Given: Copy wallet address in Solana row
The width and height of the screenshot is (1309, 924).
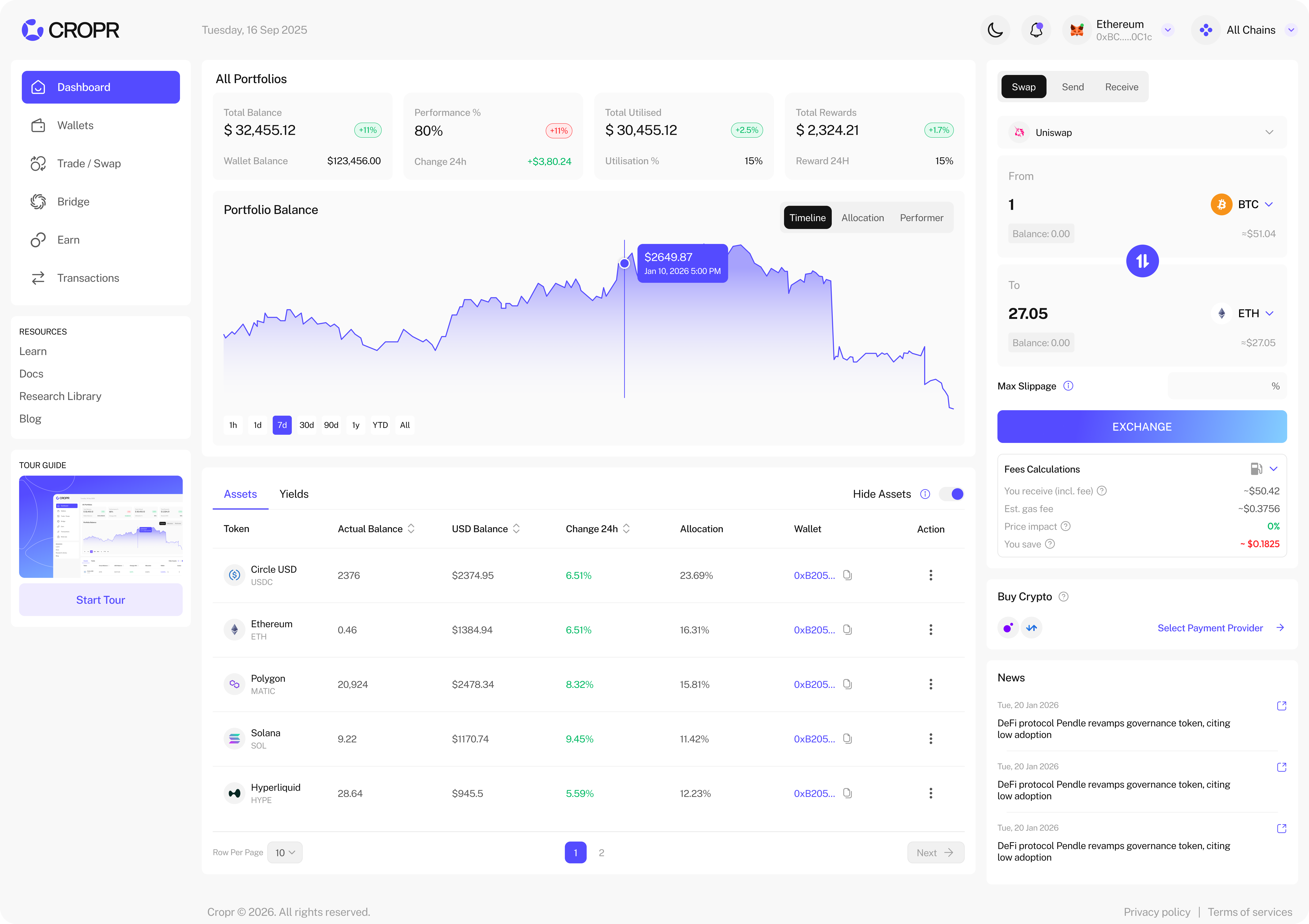Looking at the screenshot, I should 848,739.
